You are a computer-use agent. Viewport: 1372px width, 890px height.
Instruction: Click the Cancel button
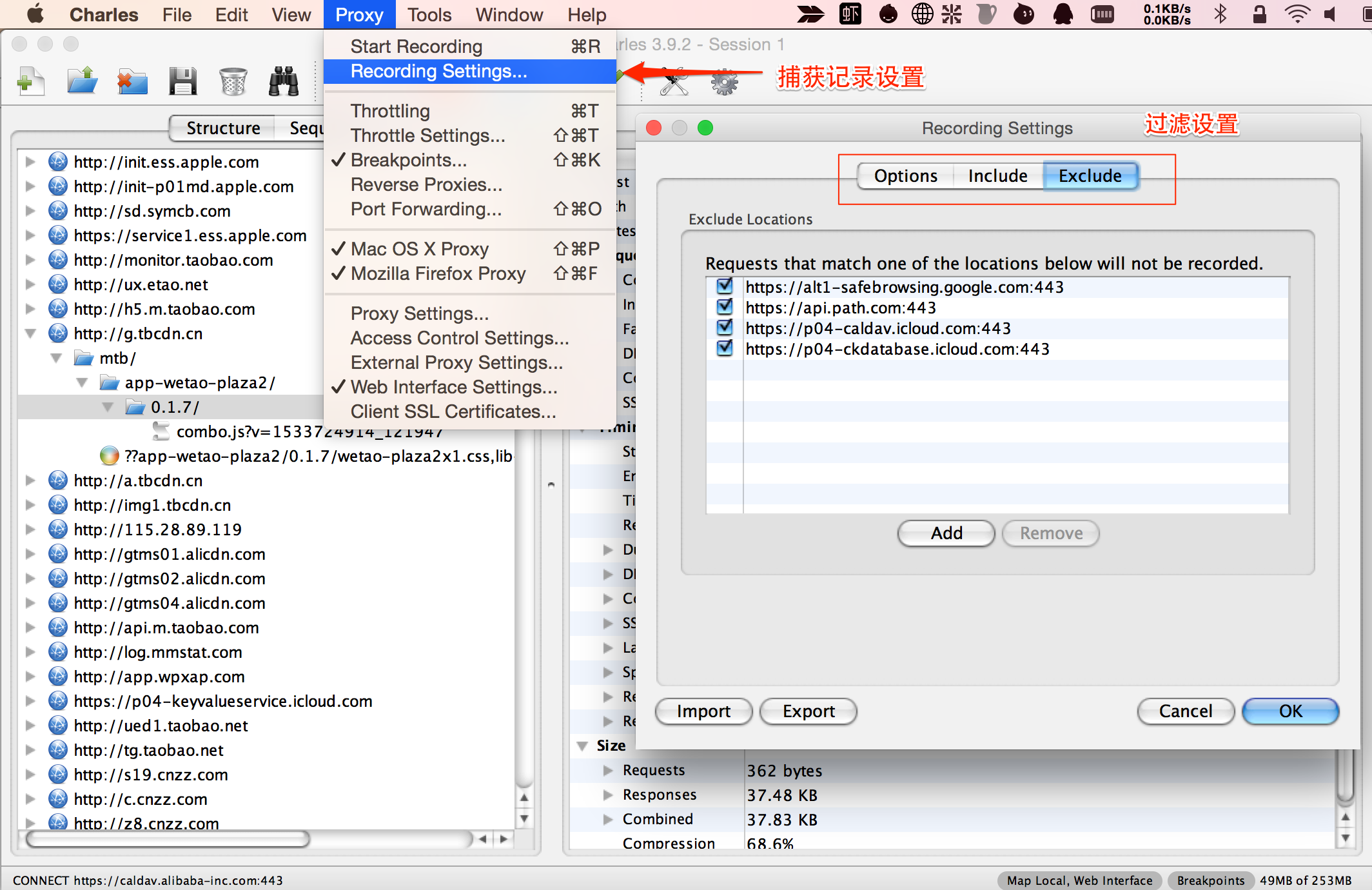[1186, 711]
